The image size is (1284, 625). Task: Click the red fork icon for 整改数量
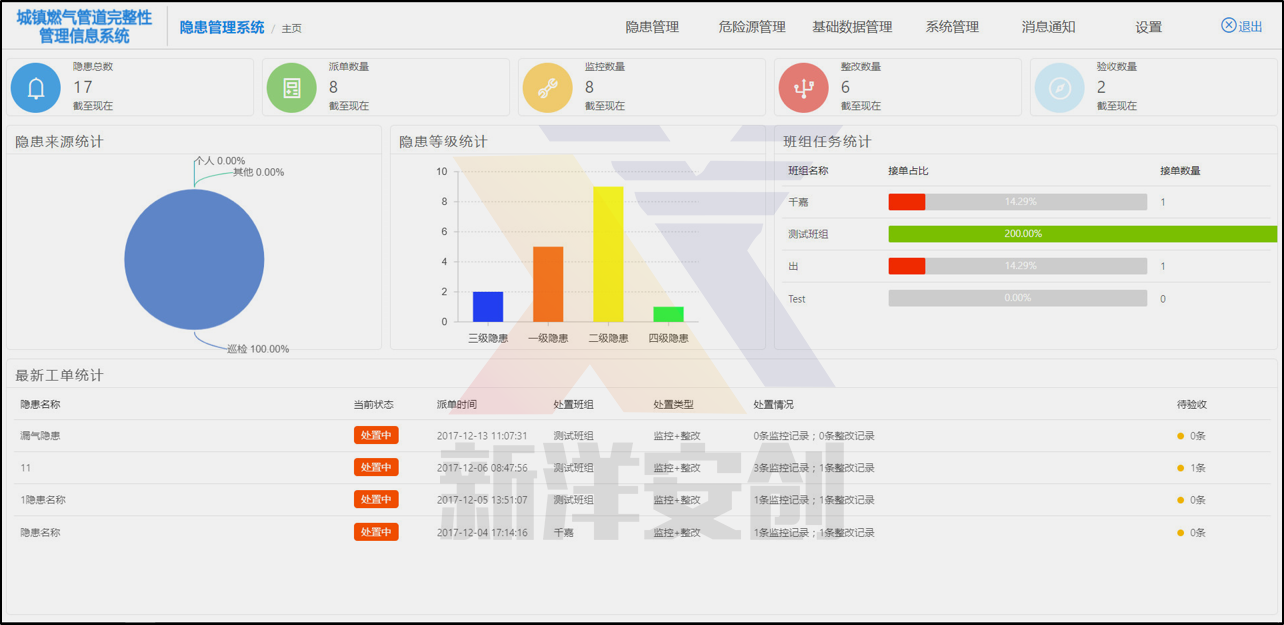(803, 88)
